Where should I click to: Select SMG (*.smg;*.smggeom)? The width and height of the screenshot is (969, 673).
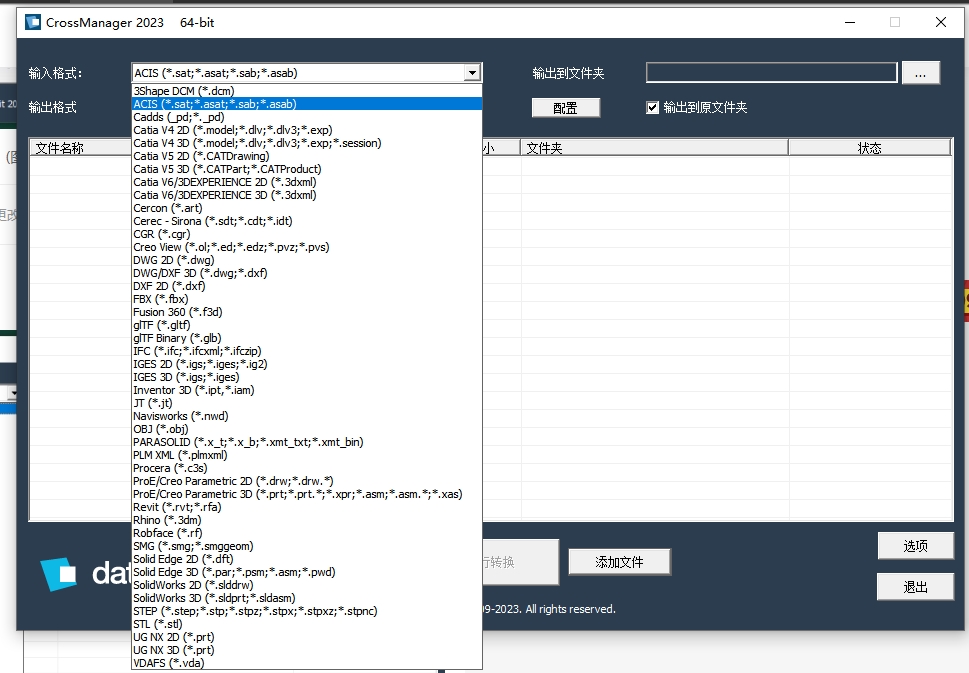(x=307, y=545)
